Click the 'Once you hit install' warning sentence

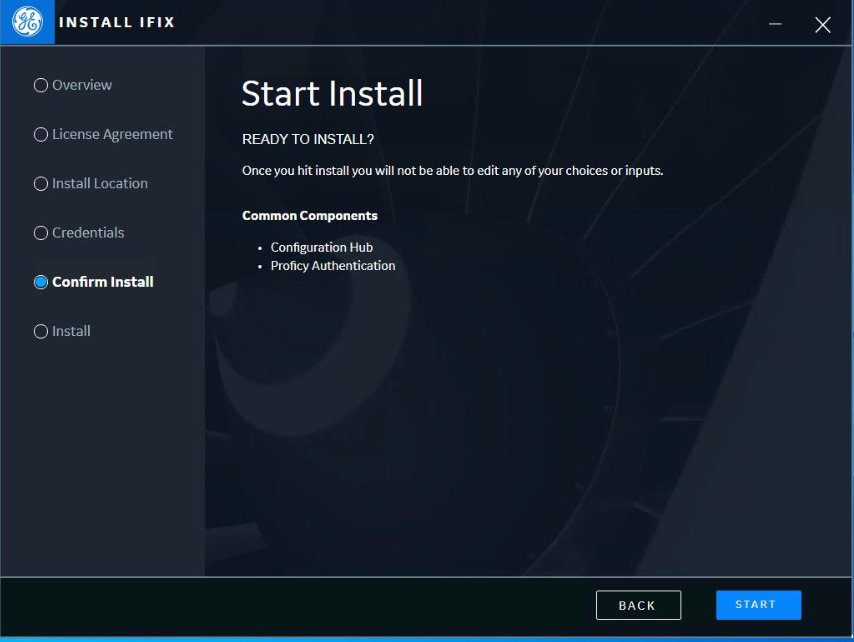(453, 170)
